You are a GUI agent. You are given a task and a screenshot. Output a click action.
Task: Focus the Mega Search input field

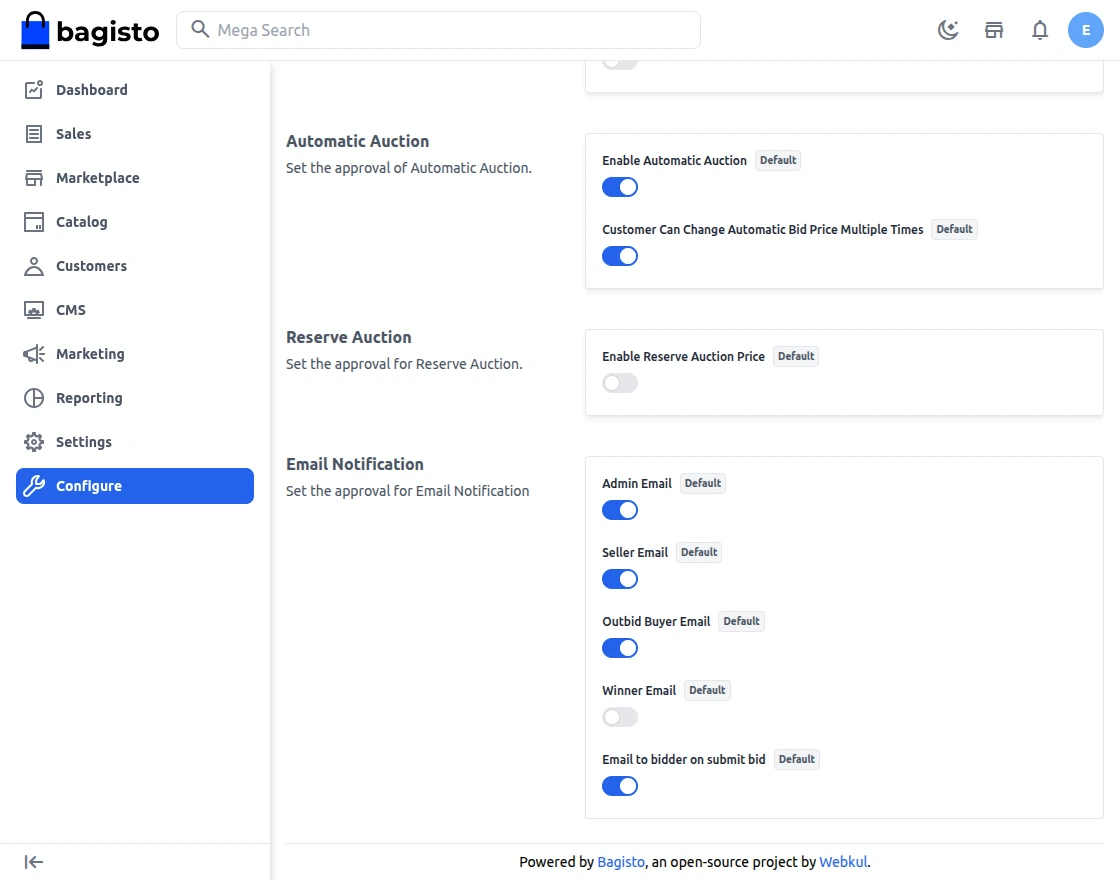[x=438, y=30]
